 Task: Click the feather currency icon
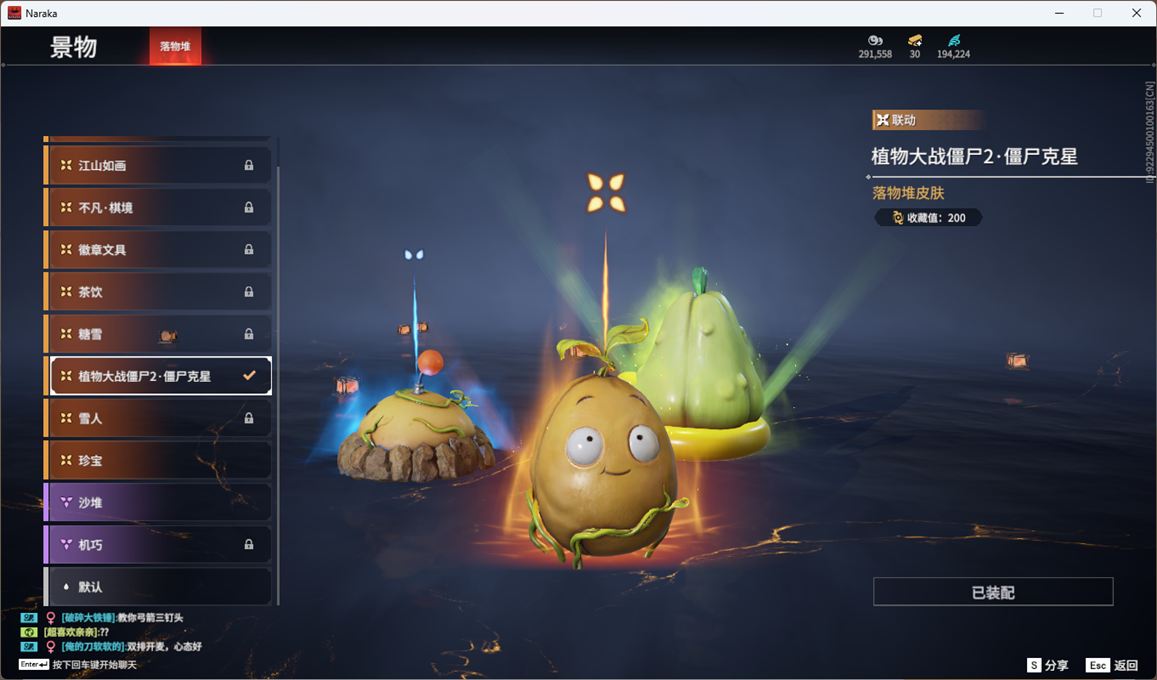coord(953,41)
